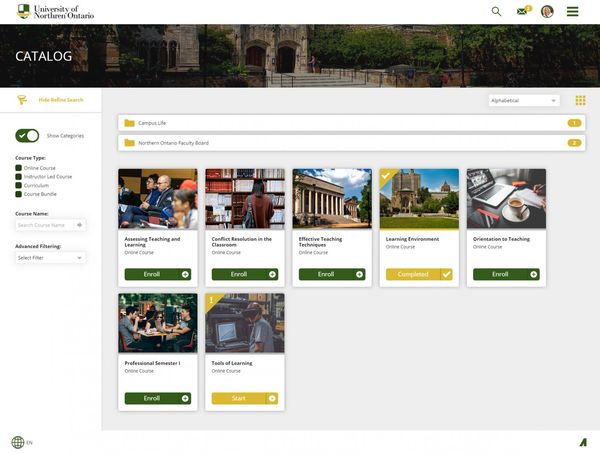600x454 pixels.
Task: Click Effective Teaching Techniques course title
Action: pos(320,242)
